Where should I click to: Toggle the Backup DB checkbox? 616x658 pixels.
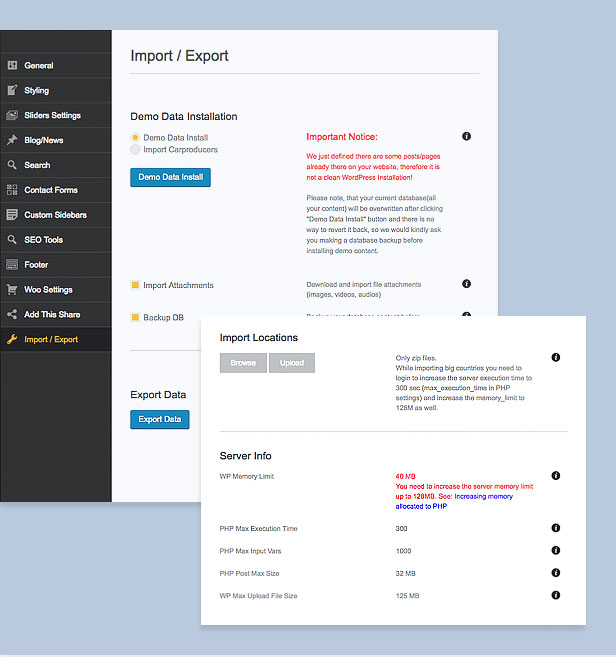pyautogui.click(x=135, y=317)
